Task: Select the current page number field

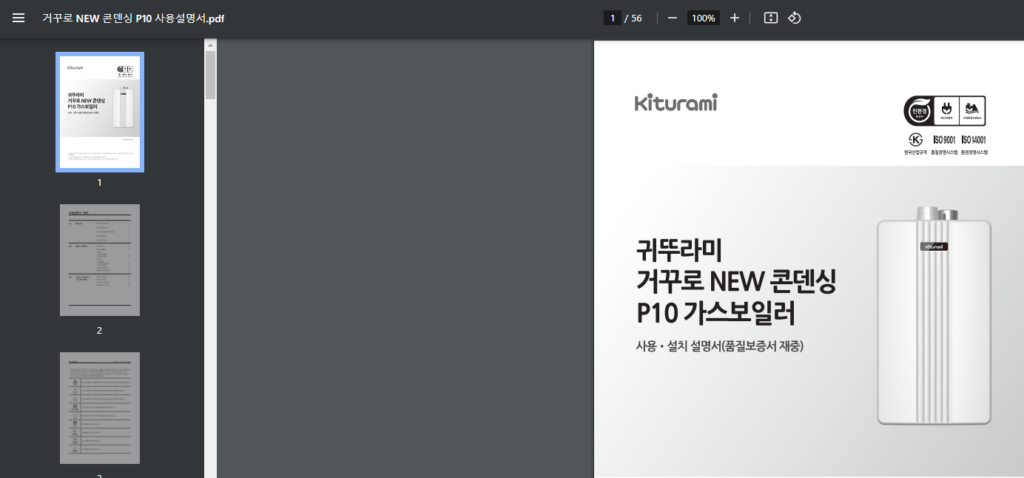Action: [x=612, y=18]
